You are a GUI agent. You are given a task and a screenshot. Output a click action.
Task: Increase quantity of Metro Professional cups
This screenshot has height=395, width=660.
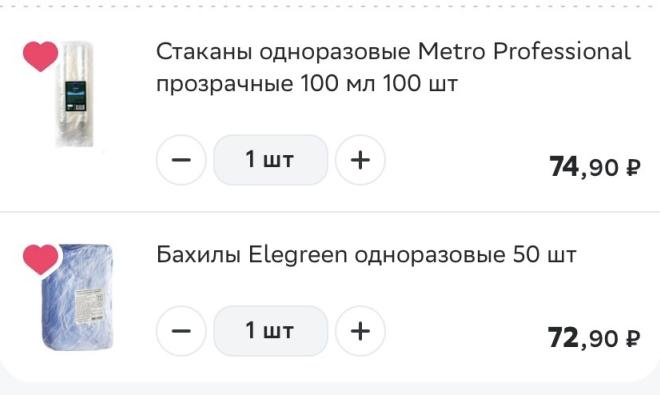coord(360,160)
